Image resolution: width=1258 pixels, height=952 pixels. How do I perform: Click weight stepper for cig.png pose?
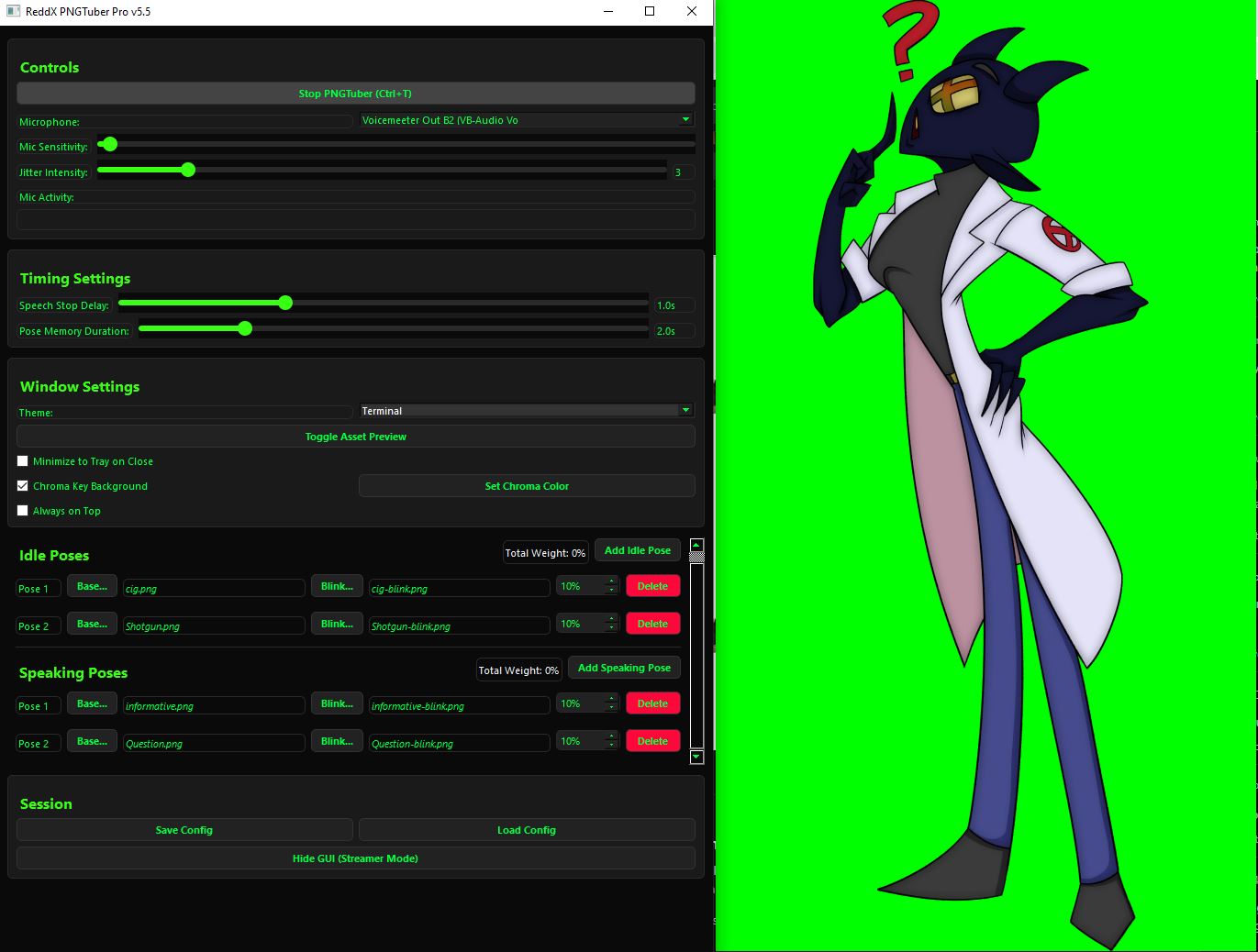[588, 586]
